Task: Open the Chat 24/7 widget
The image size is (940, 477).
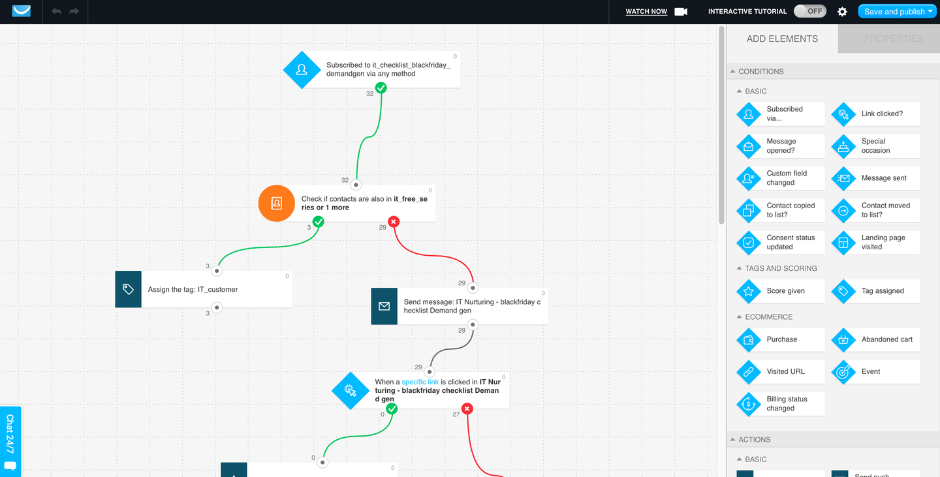Action: (x=10, y=442)
